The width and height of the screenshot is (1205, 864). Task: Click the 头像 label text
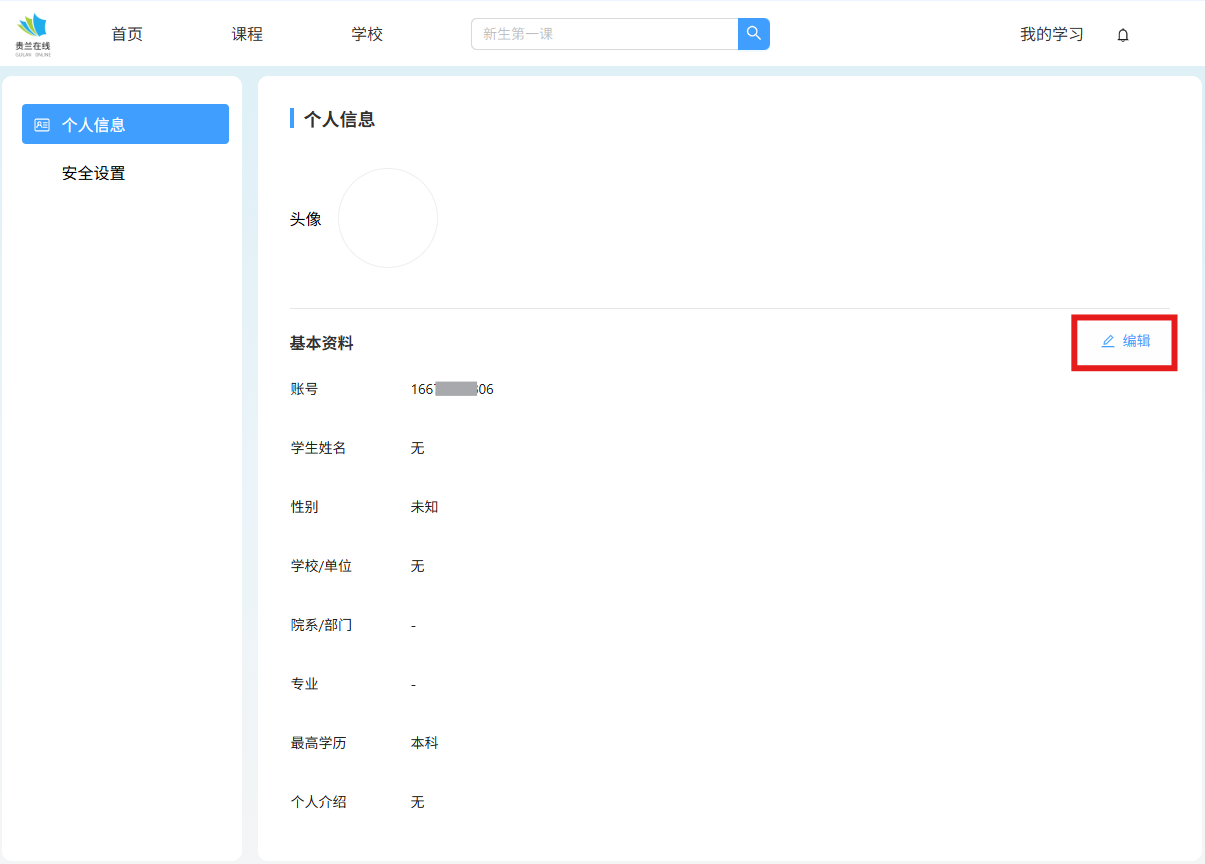tap(306, 219)
